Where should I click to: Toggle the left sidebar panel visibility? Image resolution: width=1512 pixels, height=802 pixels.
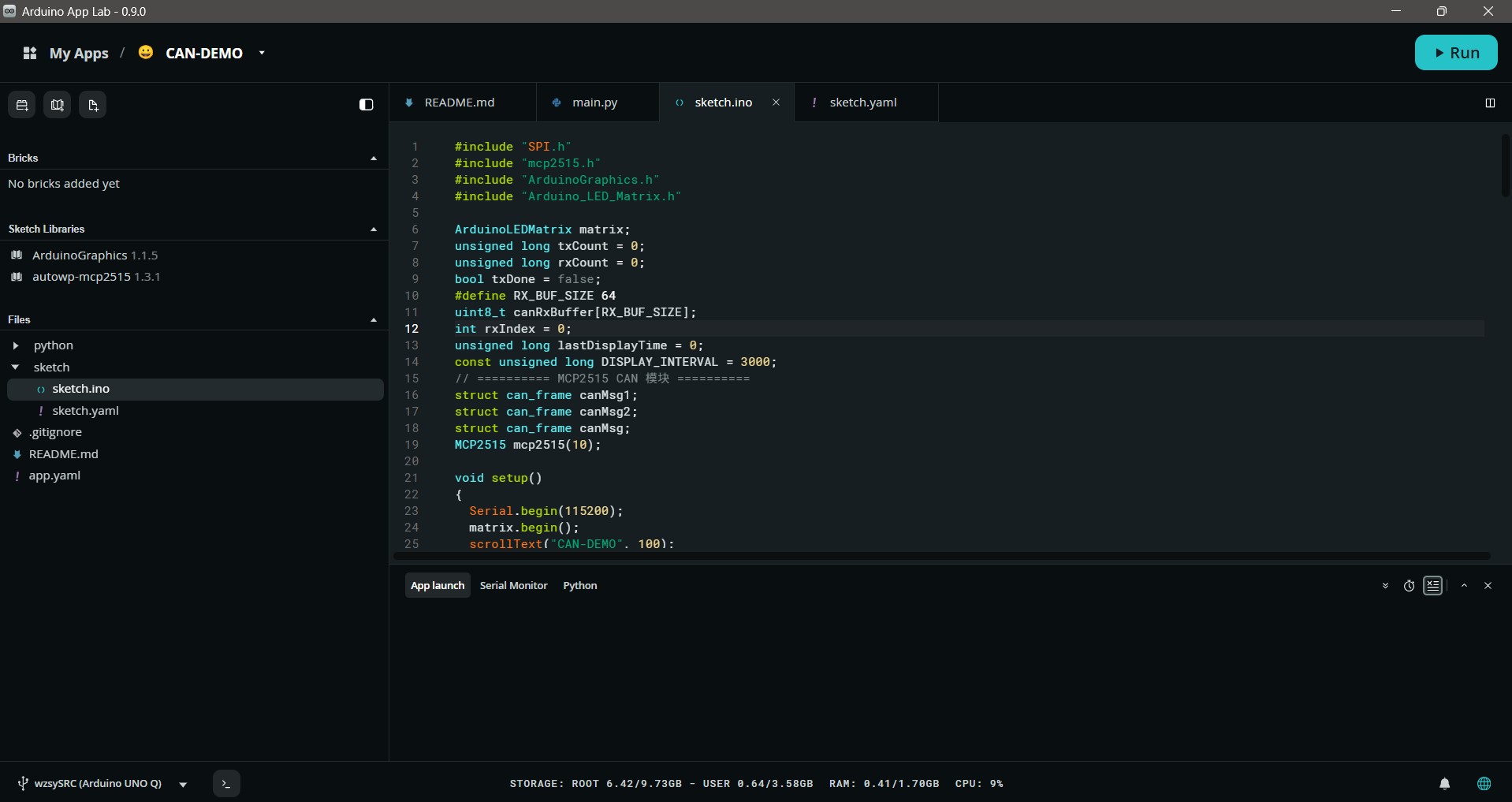[367, 105]
